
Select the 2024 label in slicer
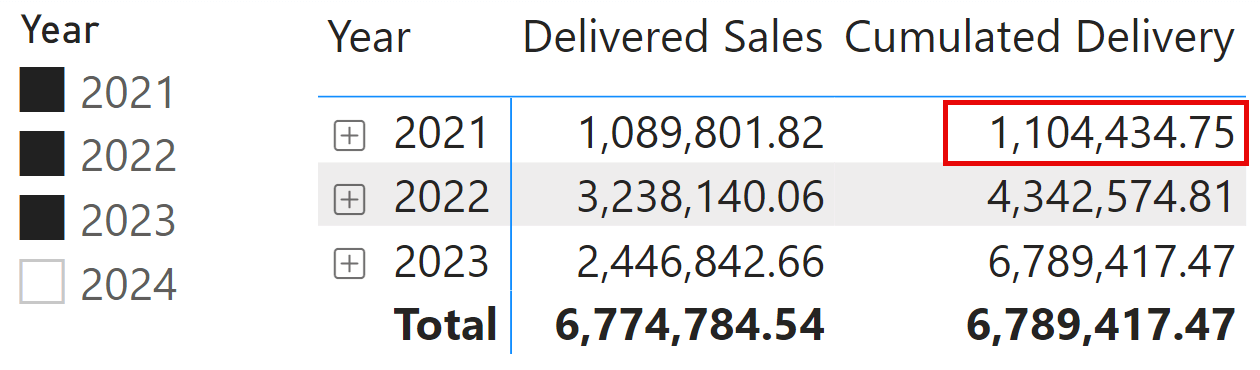[x=128, y=285]
